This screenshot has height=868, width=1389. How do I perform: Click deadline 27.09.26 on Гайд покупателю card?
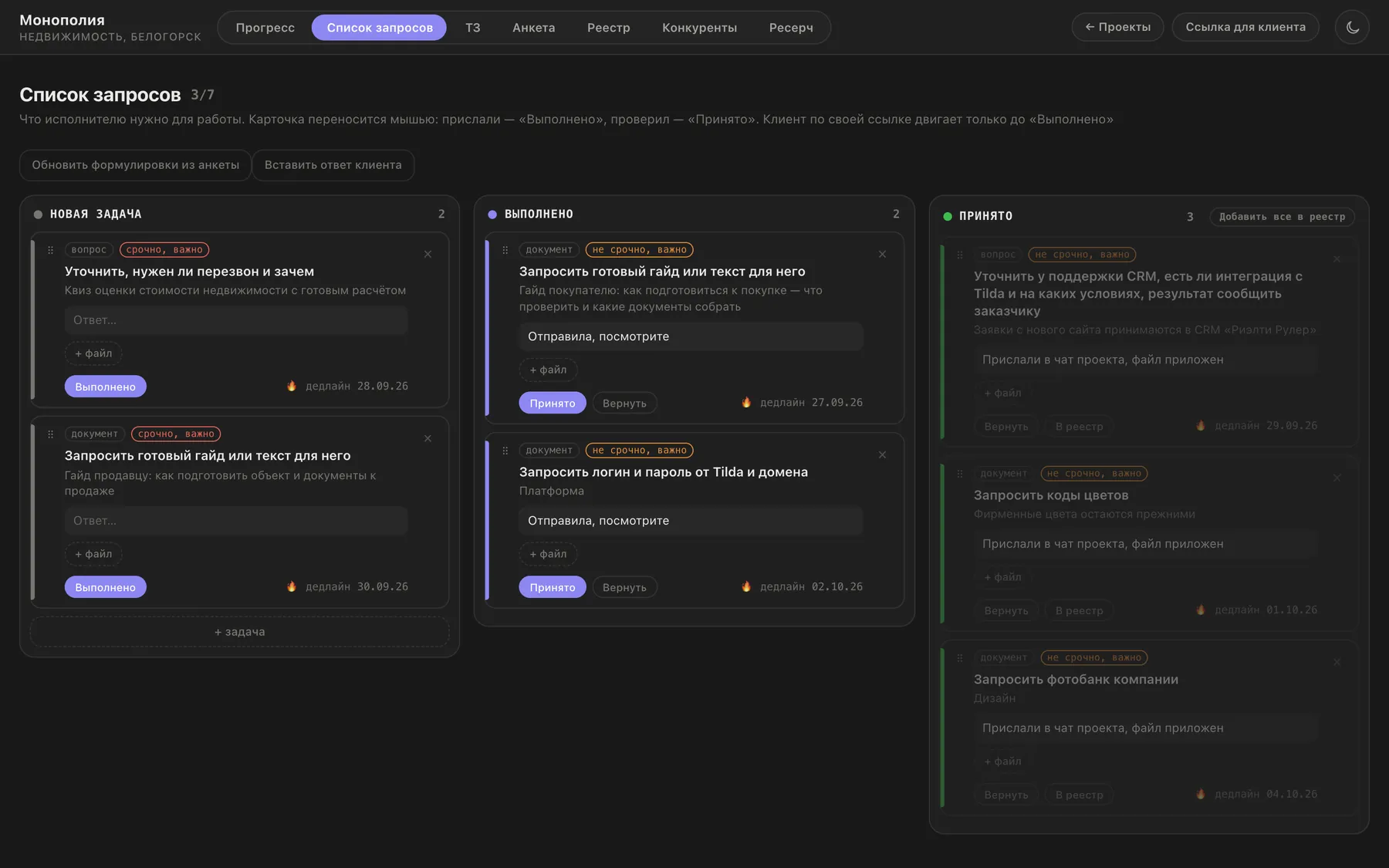tap(812, 403)
